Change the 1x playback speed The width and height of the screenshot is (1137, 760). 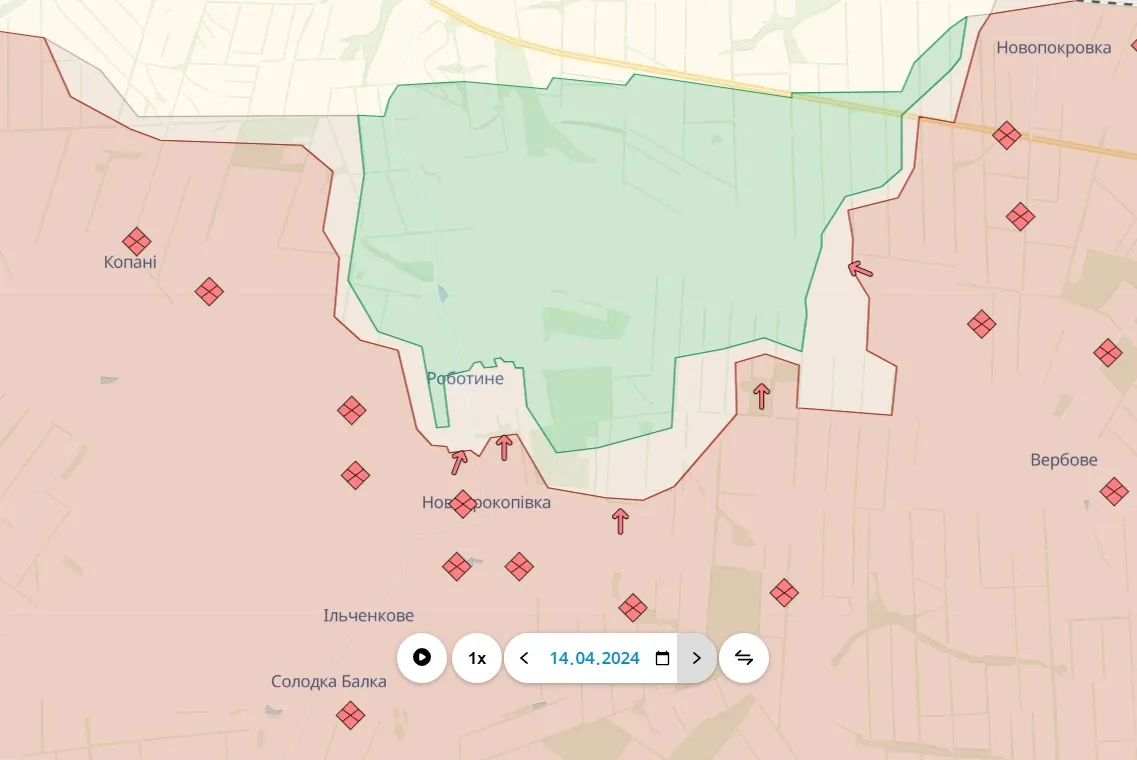[477, 658]
